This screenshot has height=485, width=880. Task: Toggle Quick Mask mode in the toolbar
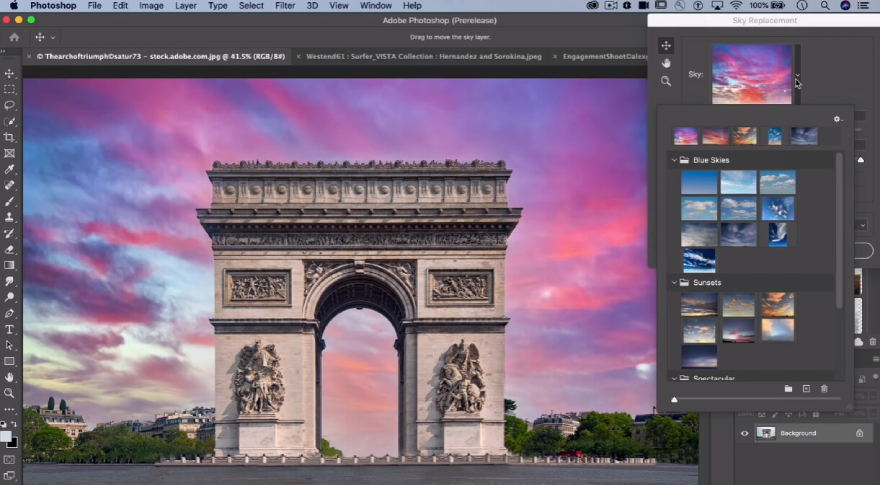[x=10, y=459]
